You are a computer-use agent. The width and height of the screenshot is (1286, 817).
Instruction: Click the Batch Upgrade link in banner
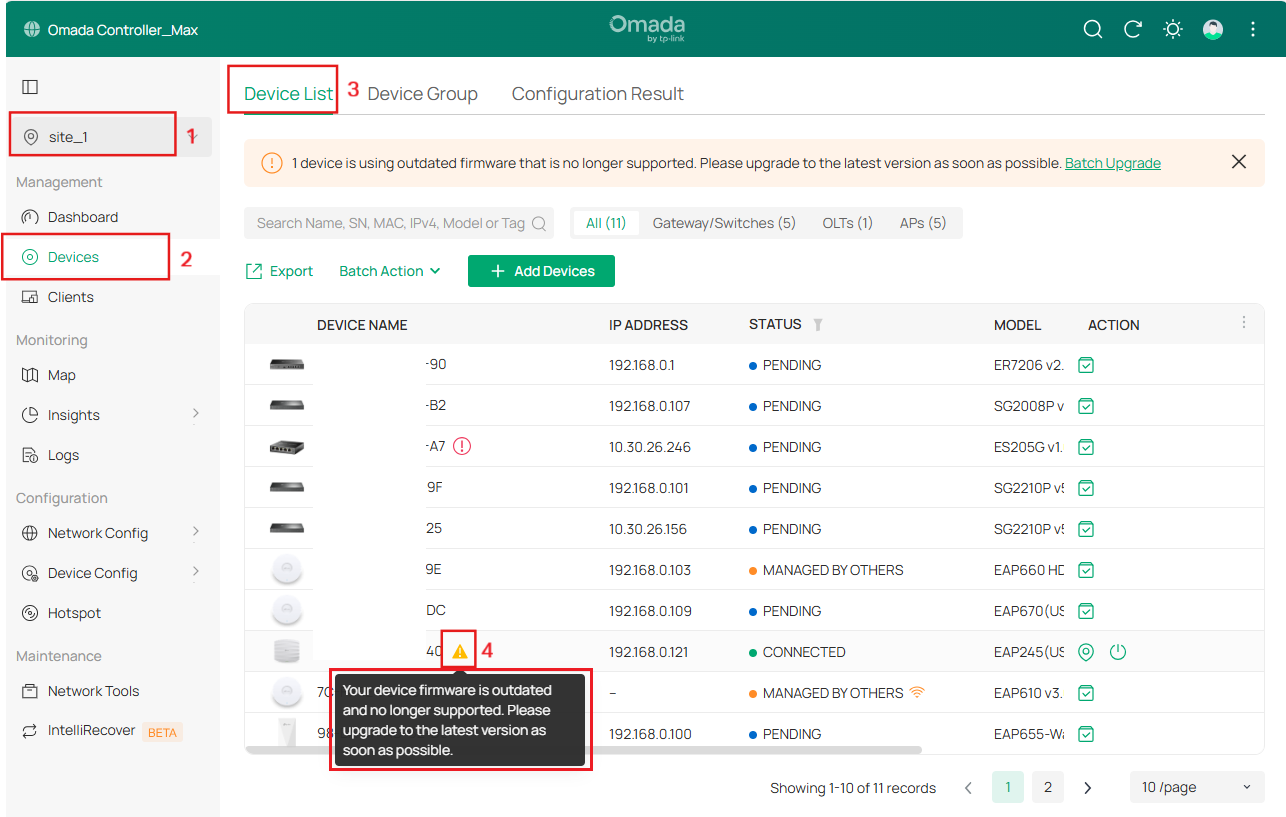point(1112,163)
